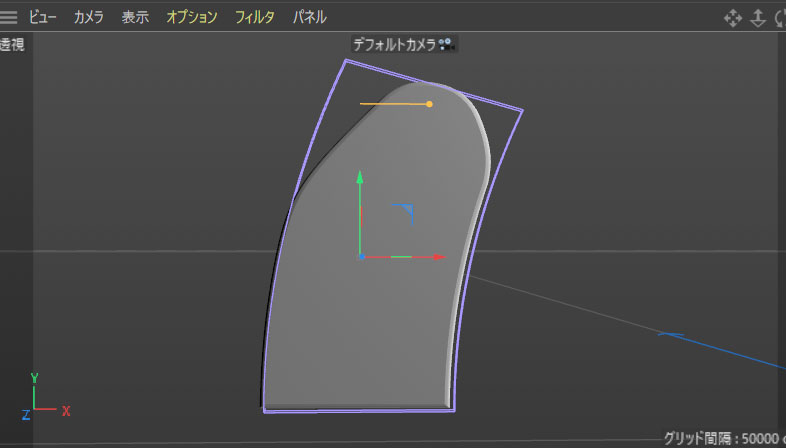Click the camera orbit rotate icon
This screenshot has height=448, width=786.
point(779,18)
